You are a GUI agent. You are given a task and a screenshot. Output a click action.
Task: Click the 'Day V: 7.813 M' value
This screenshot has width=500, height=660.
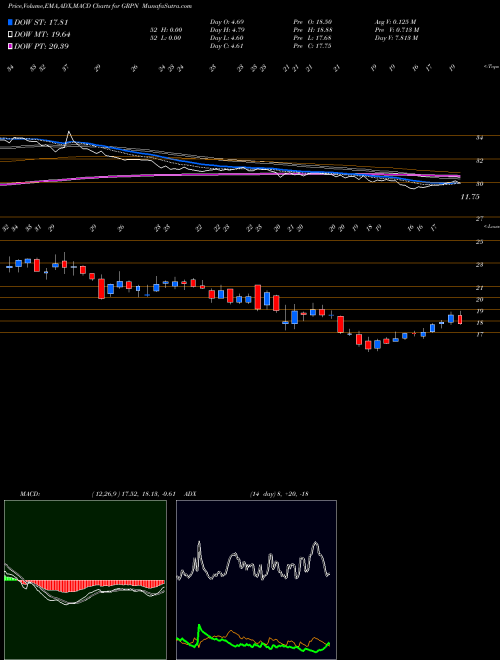398,38
